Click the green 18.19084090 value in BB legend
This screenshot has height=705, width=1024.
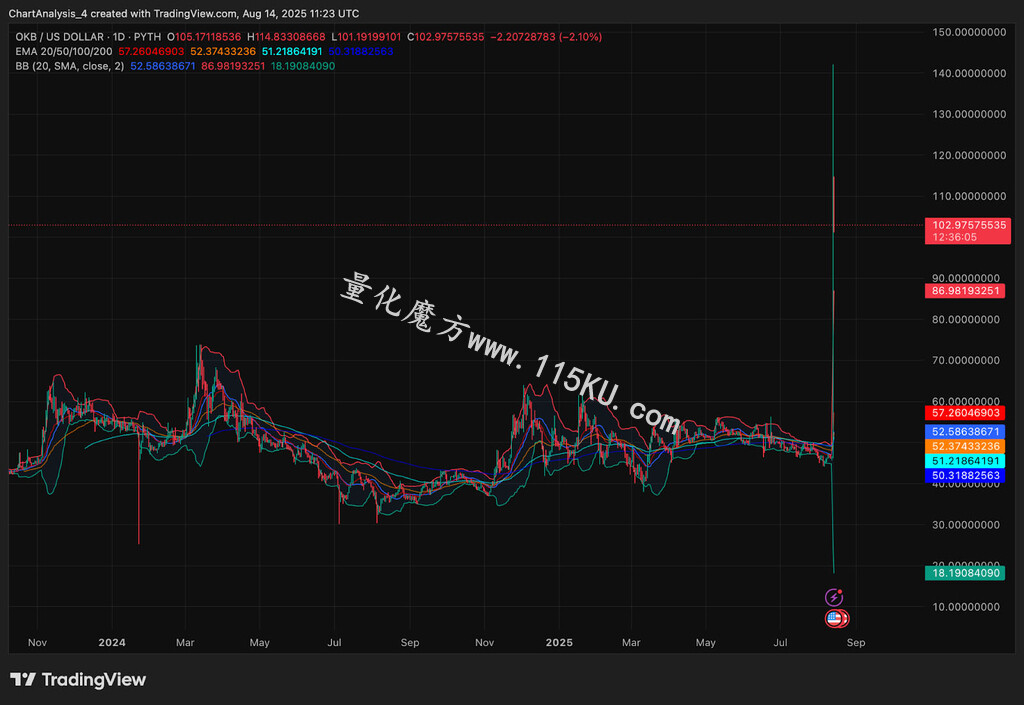303,66
